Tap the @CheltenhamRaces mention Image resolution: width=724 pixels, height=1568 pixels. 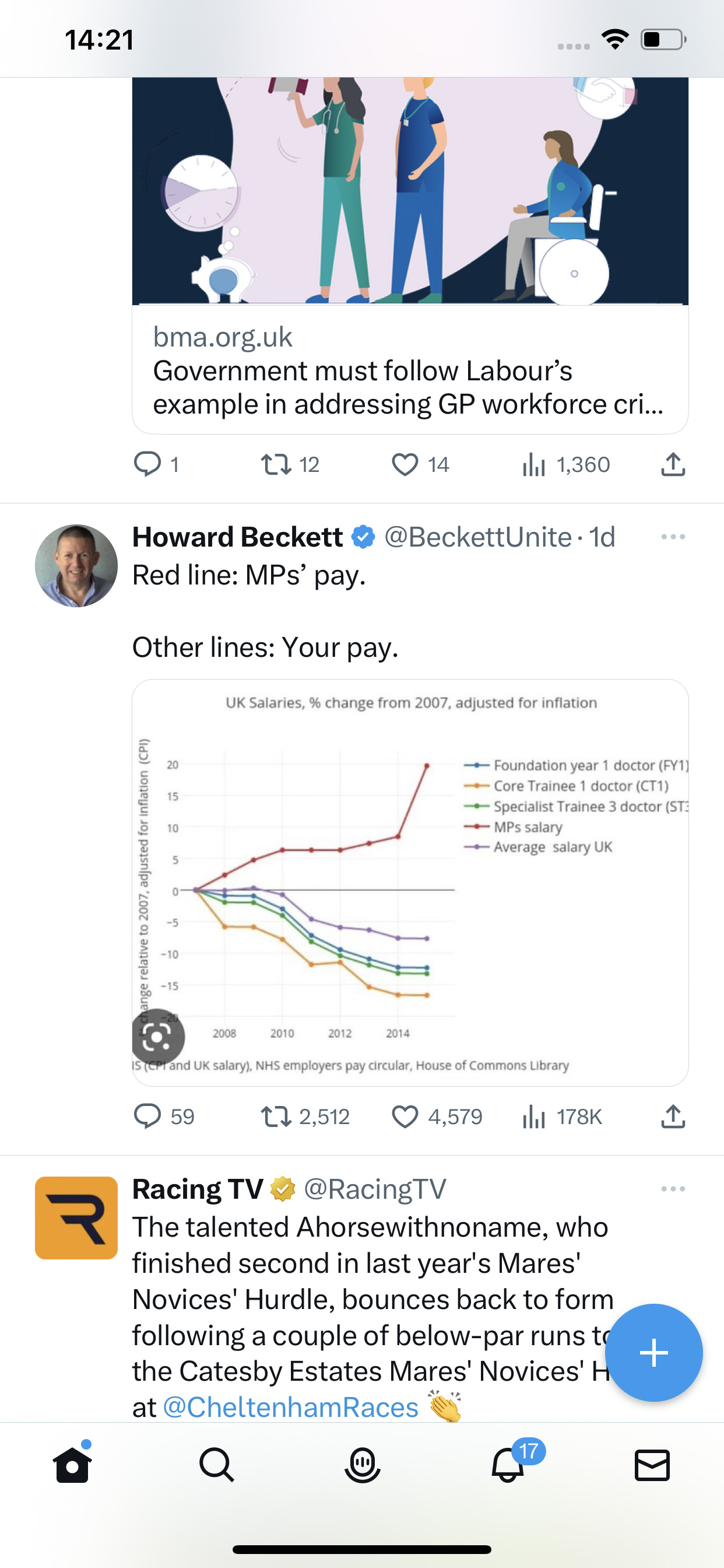pyautogui.click(x=291, y=1408)
